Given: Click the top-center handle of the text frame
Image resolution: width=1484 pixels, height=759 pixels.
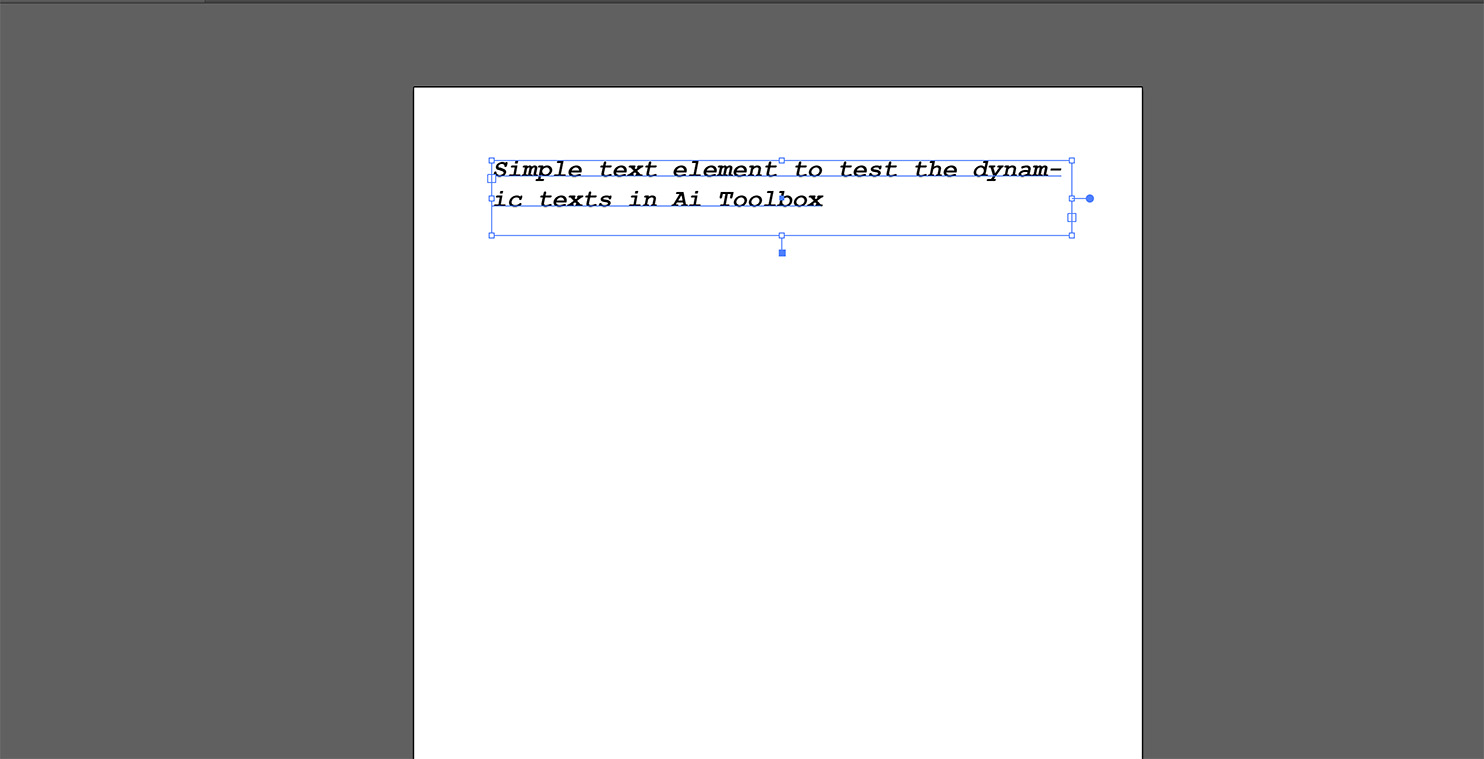Looking at the screenshot, I should pos(781,160).
